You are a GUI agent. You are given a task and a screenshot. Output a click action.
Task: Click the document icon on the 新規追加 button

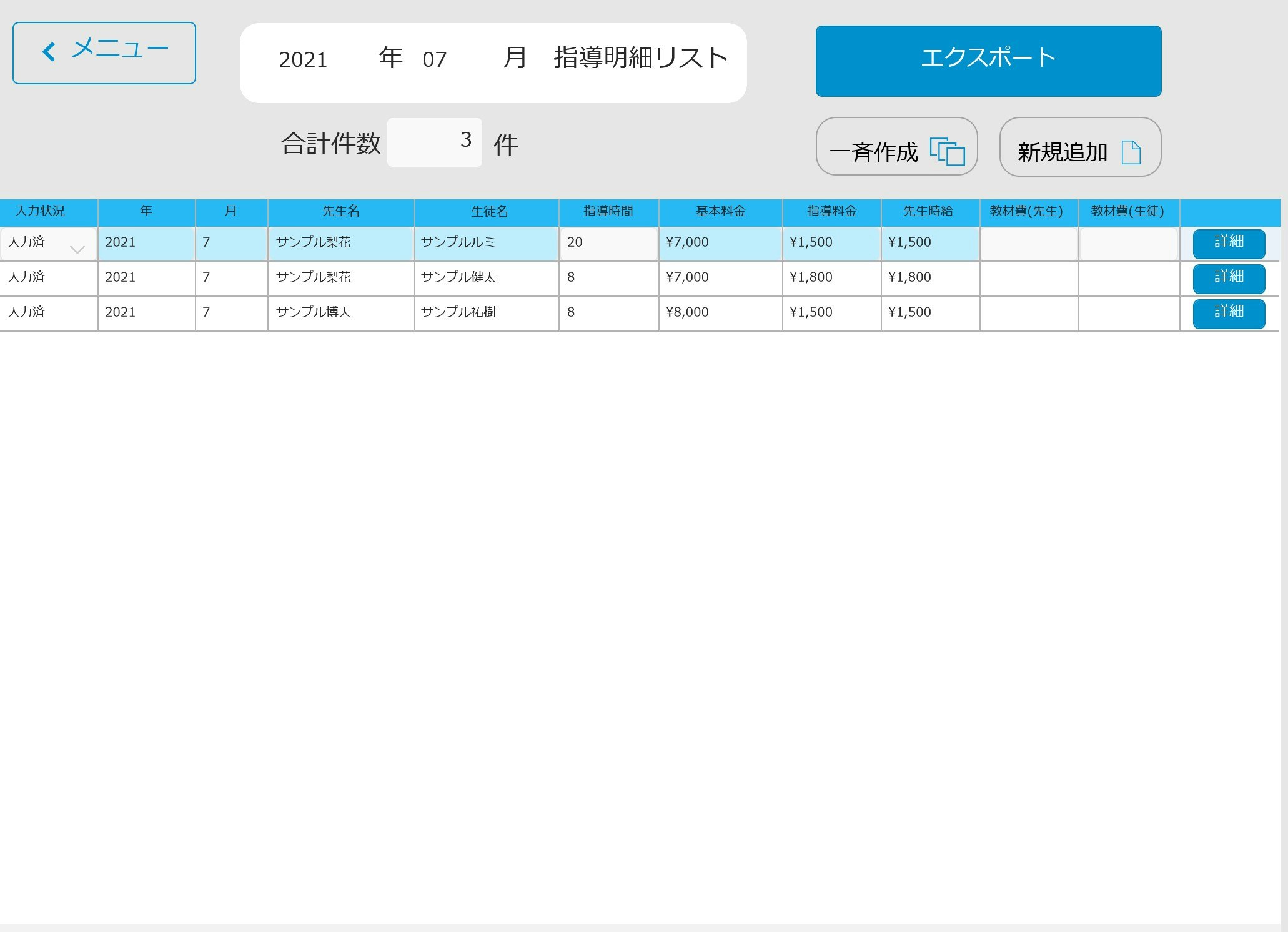pyautogui.click(x=1131, y=152)
